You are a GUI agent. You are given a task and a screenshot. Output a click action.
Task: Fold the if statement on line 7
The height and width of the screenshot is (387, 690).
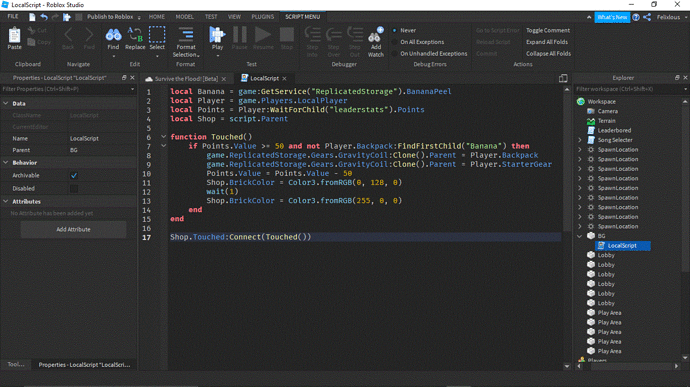click(164, 146)
